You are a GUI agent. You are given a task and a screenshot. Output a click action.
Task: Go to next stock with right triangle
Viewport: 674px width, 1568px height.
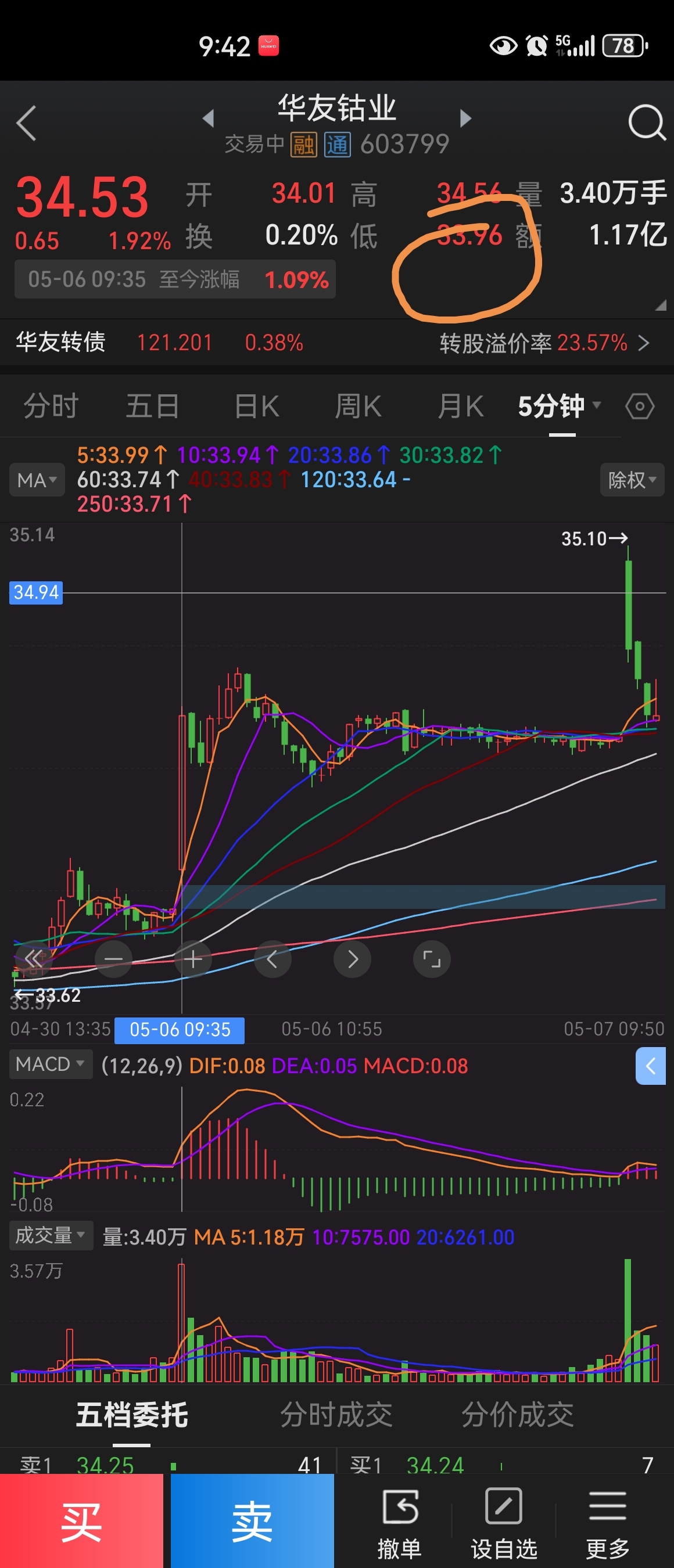pos(466,118)
